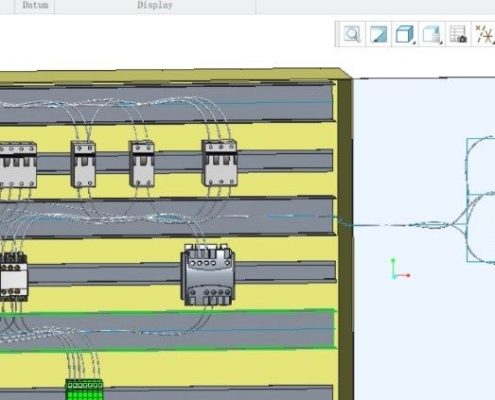Open the Display Style cube dropdown
Image resolution: width=495 pixels, height=400 pixels.
coord(405,34)
